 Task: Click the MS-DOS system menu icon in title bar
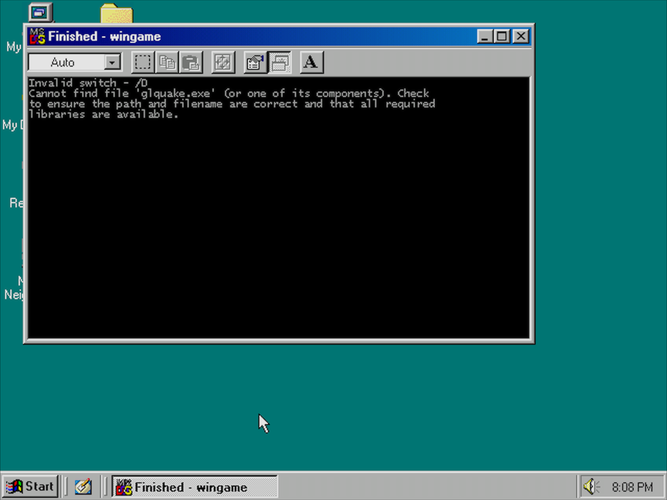point(37,36)
